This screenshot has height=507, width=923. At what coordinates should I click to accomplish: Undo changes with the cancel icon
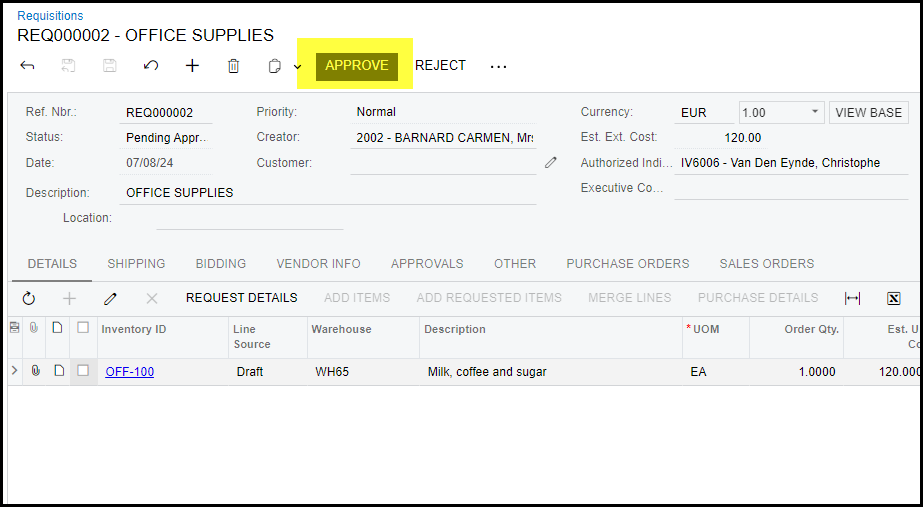point(151,66)
